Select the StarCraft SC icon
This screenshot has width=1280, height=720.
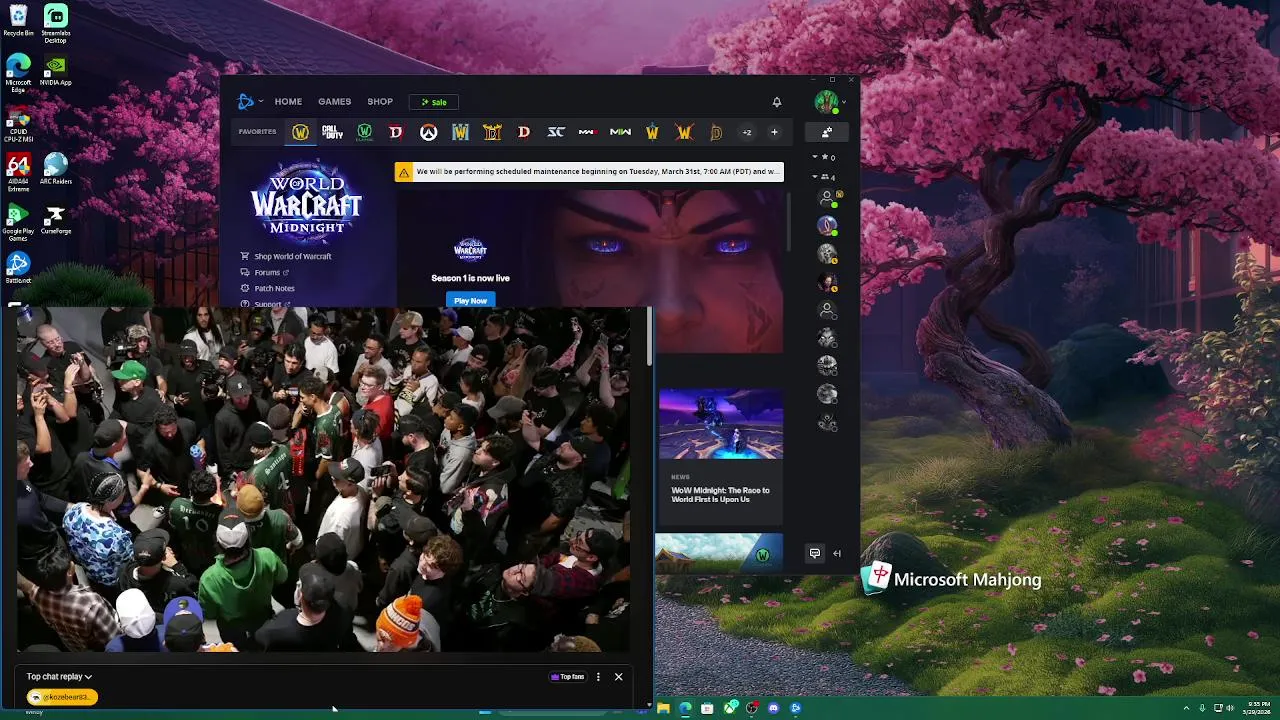556,132
